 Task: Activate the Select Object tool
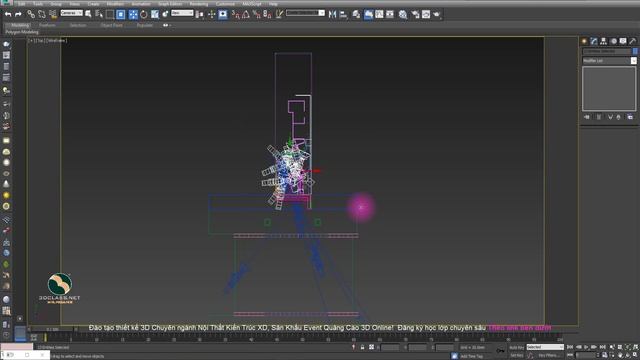point(88,14)
